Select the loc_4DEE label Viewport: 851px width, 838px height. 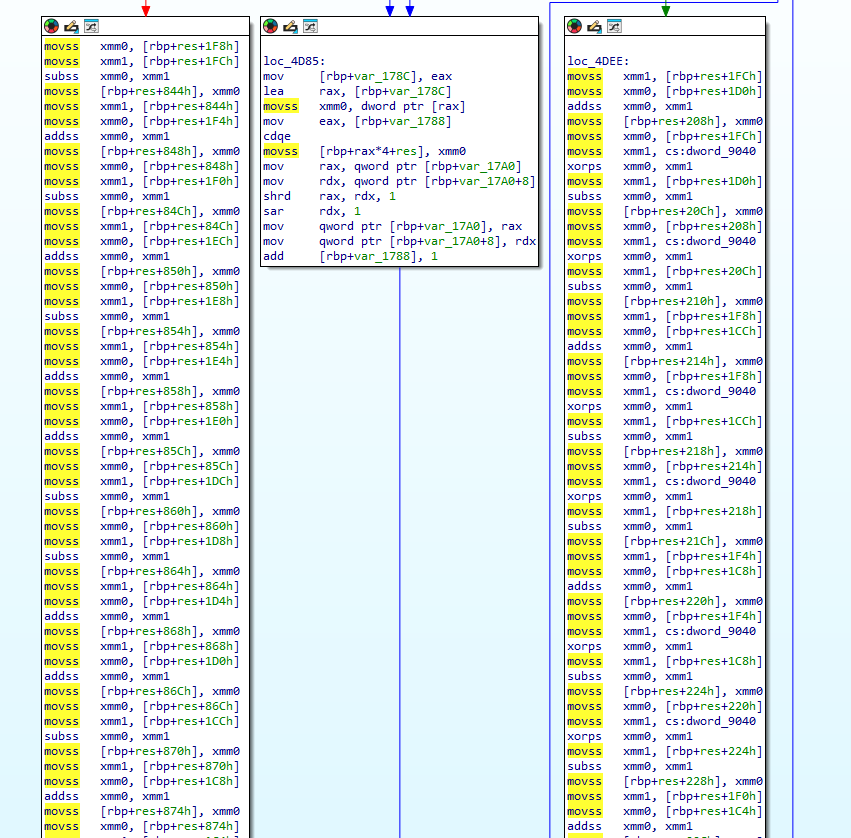click(598, 61)
